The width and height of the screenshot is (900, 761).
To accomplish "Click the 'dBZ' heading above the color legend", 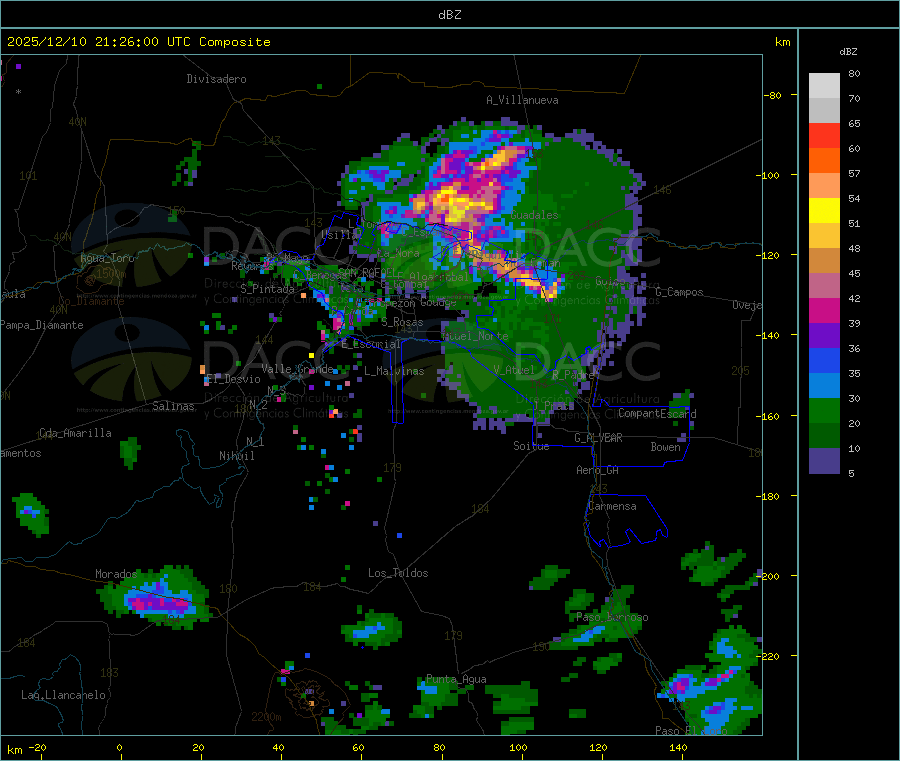I will click(848, 52).
